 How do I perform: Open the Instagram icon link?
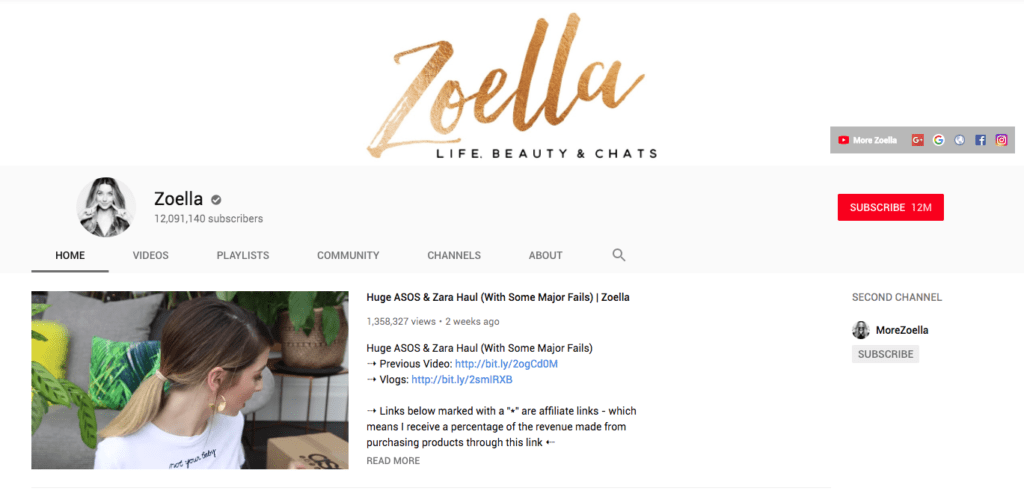[1001, 140]
